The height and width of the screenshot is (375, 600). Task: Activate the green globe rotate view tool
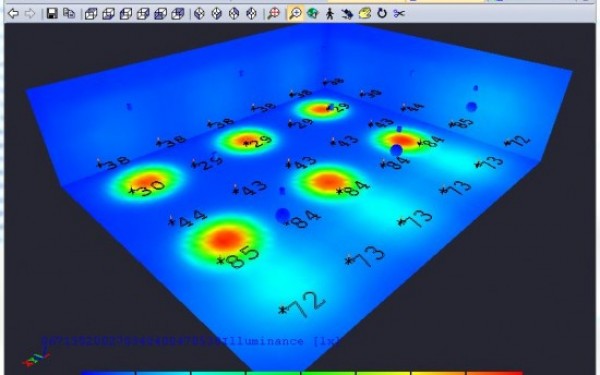click(313, 14)
